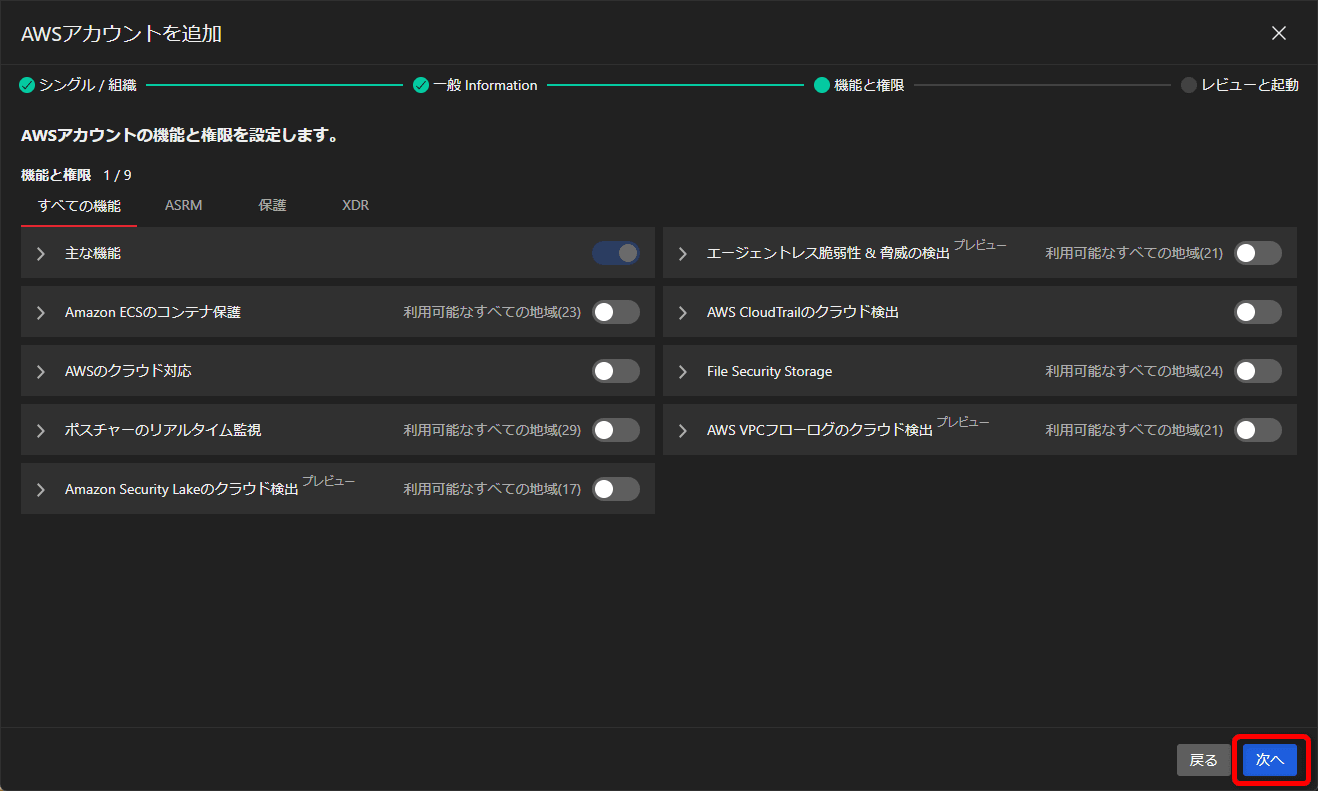Enable ポスチャーのリアルタイム監視 toggle
Image resolution: width=1318 pixels, height=791 pixels.
[616, 430]
